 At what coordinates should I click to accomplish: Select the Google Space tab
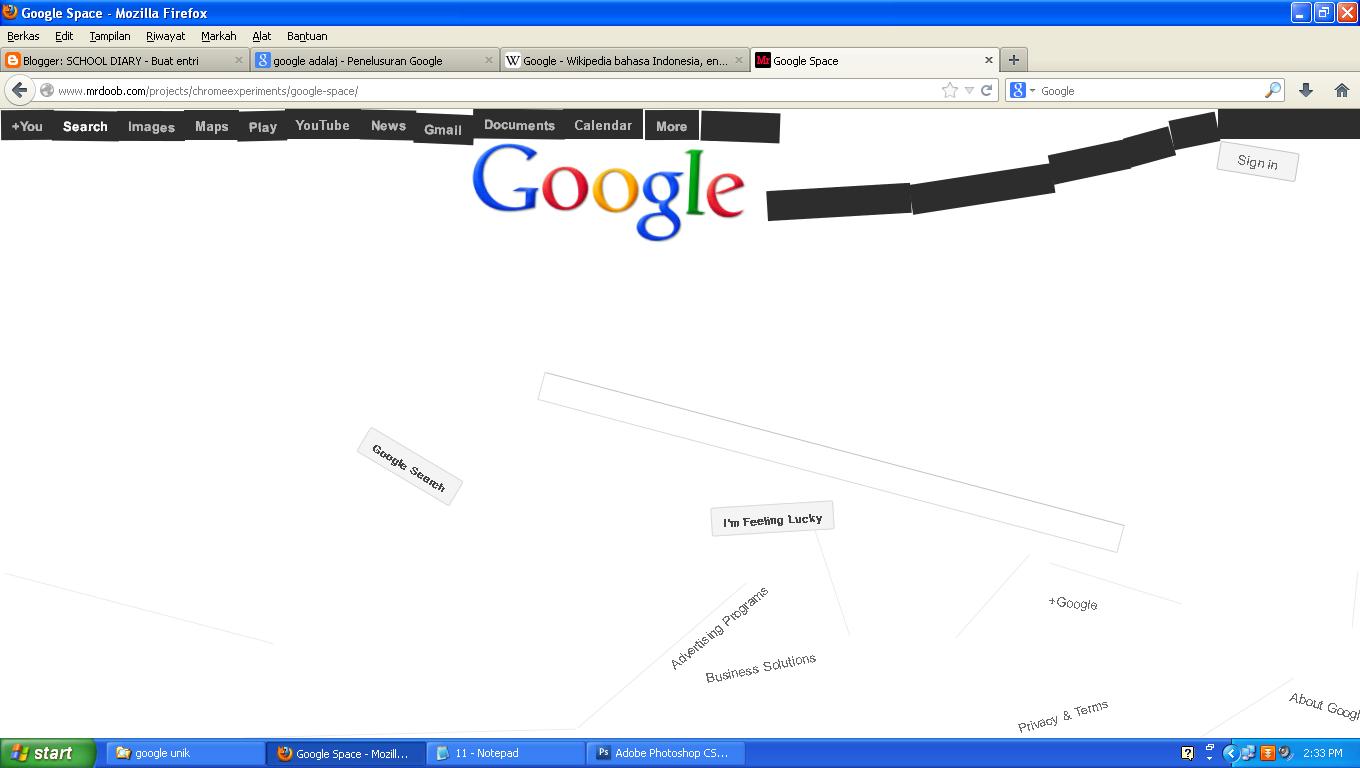[x=875, y=60]
